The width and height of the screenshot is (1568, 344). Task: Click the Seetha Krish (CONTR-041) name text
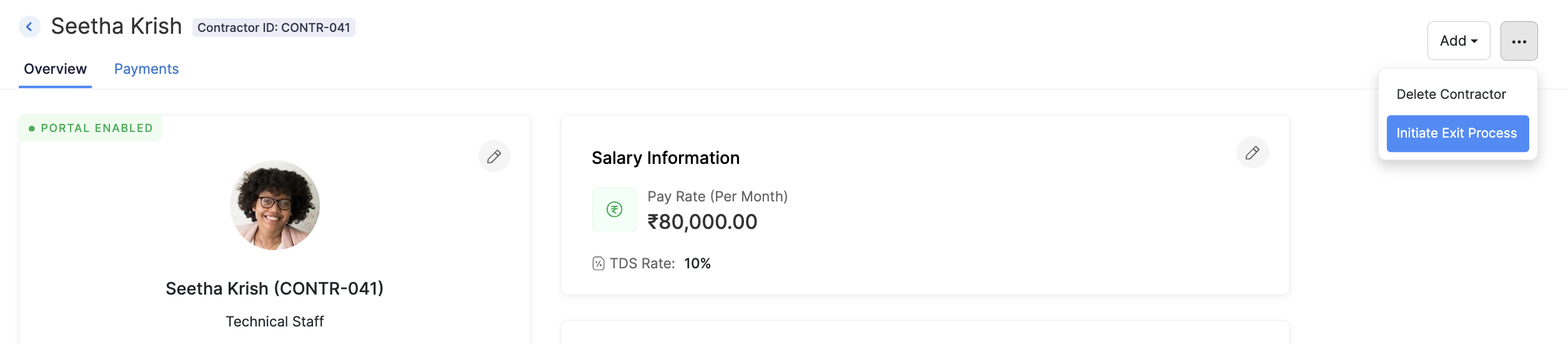point(274,288)
